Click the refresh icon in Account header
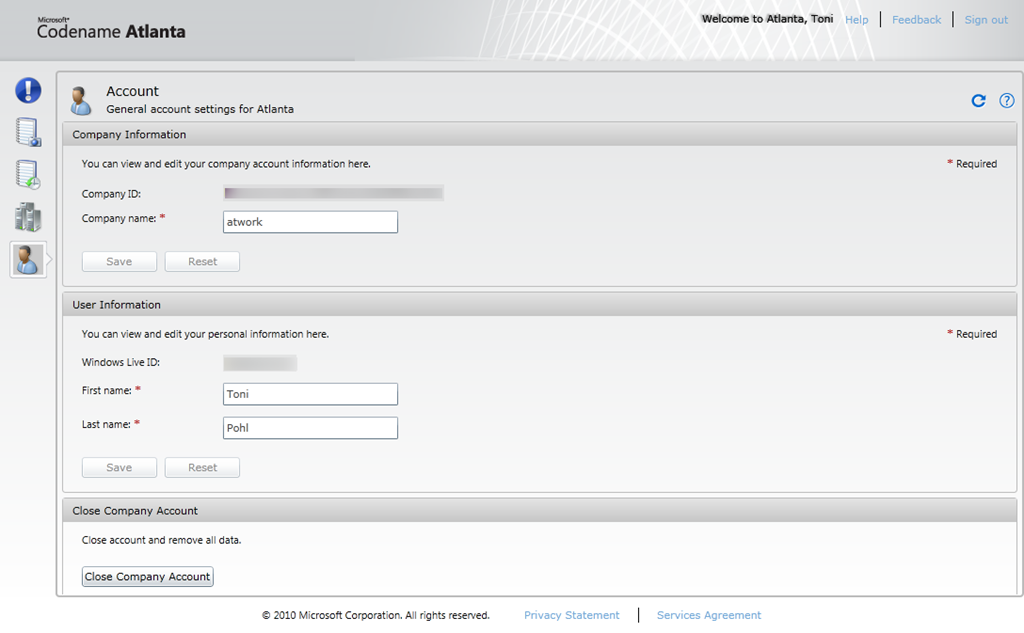 [979, 100]
